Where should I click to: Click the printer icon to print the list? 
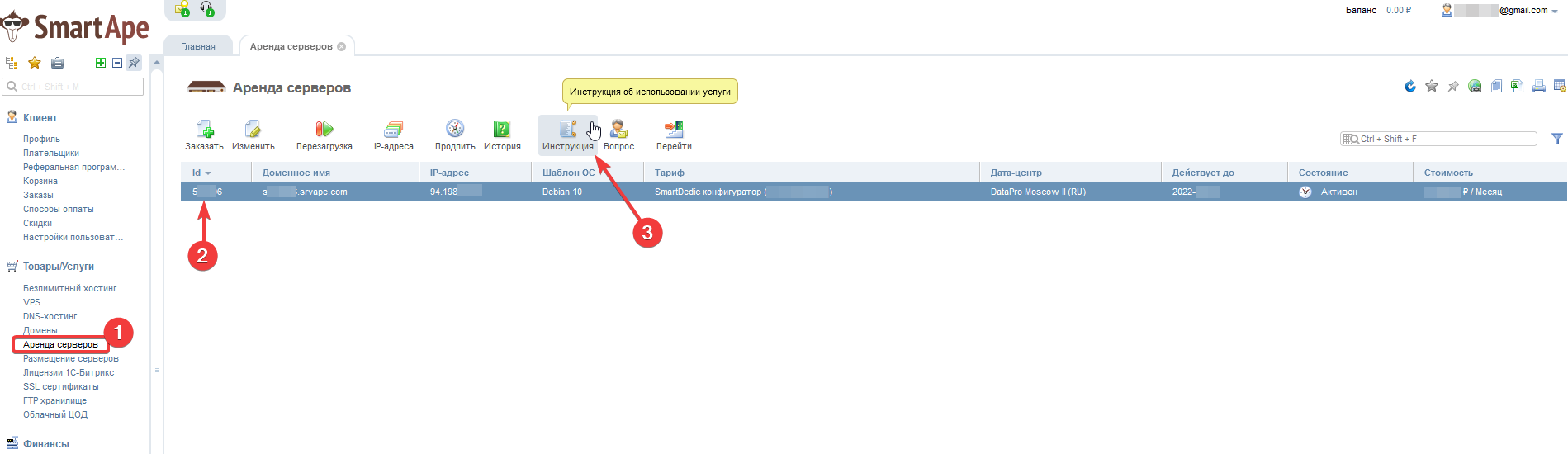[x=1539, y=87]
